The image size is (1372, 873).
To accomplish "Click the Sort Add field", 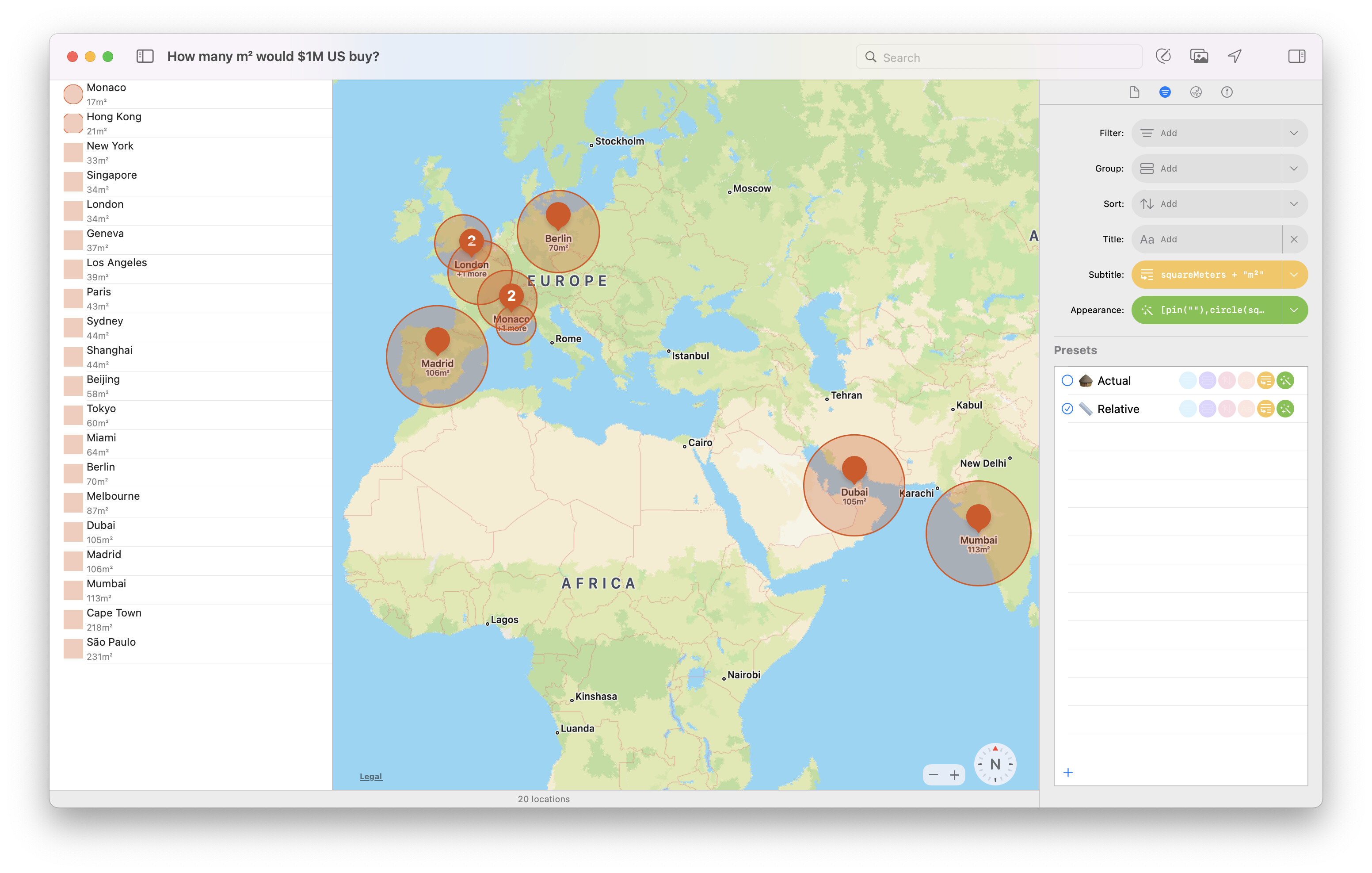I will 1207,203.
